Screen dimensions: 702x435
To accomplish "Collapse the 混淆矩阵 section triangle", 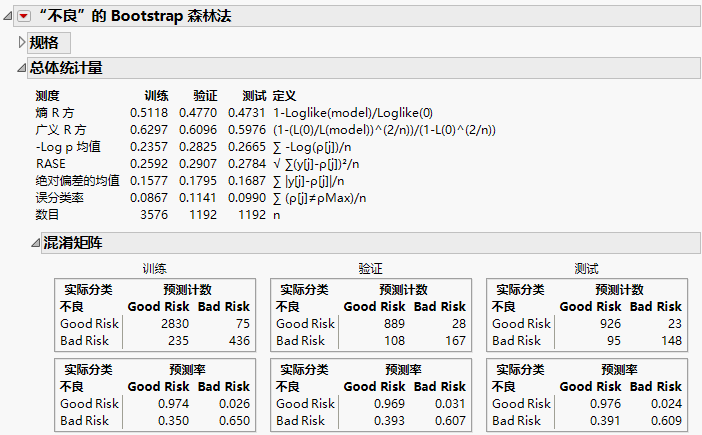I will (x=35, y=243).
